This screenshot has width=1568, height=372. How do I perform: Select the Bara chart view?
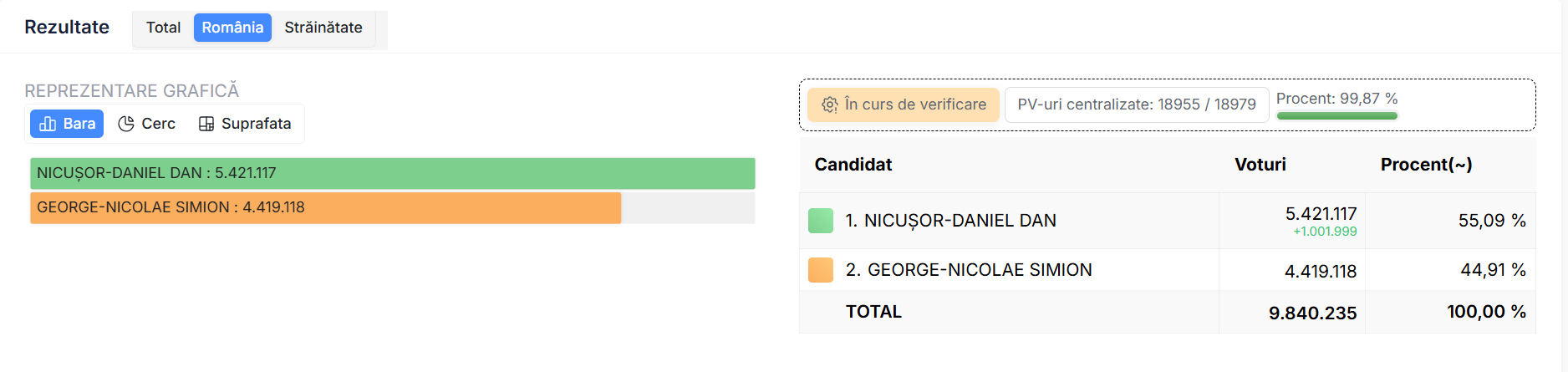pos(67,124)
